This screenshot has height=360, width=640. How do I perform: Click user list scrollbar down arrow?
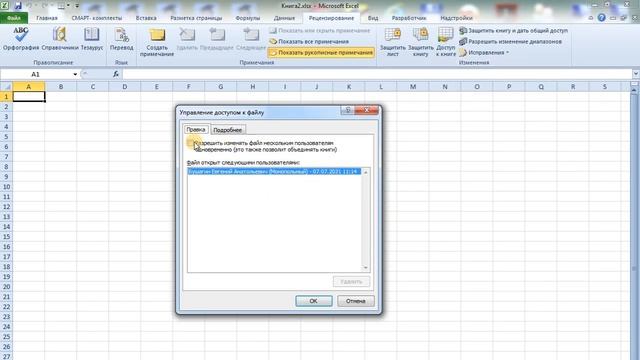[x=366, y=268]
